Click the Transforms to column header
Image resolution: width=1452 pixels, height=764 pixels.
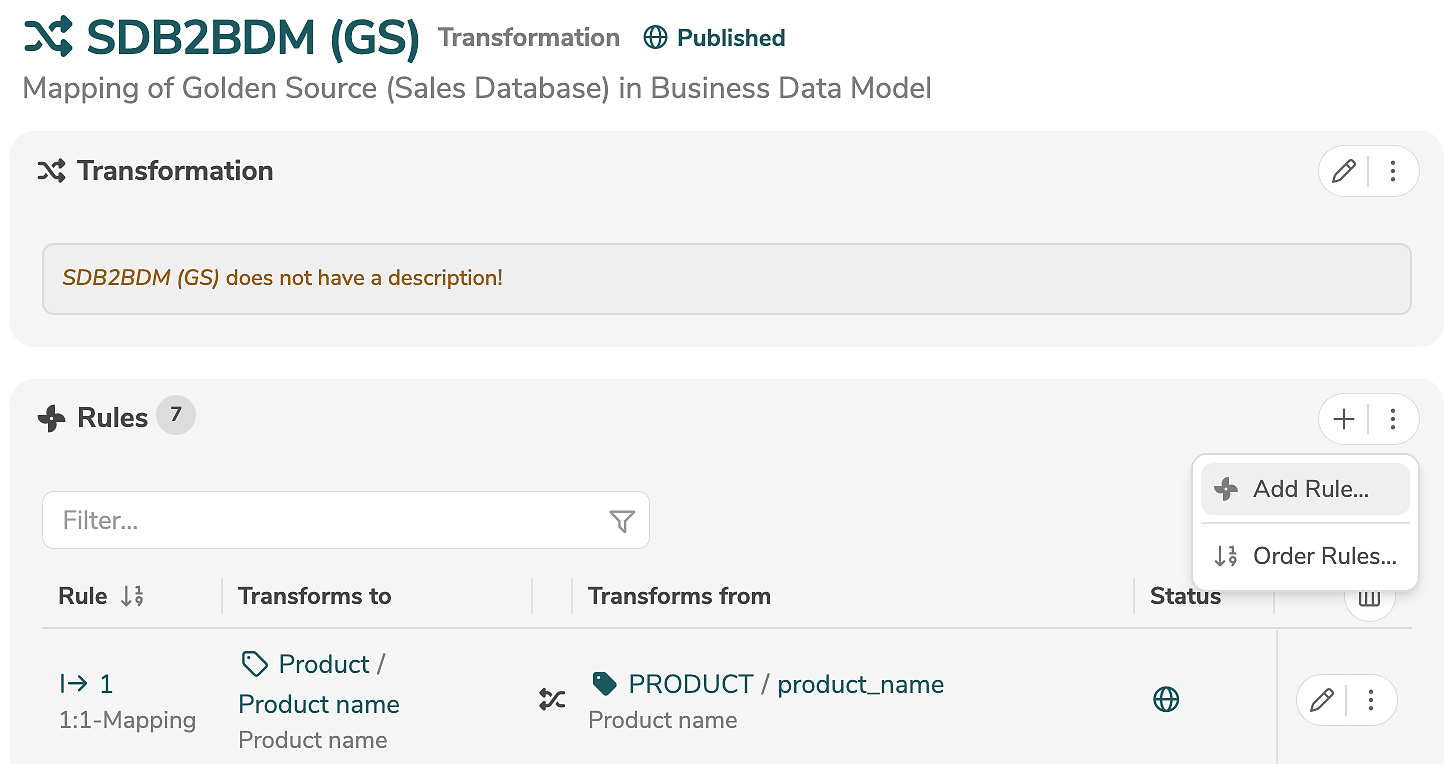tap(314, 597)
